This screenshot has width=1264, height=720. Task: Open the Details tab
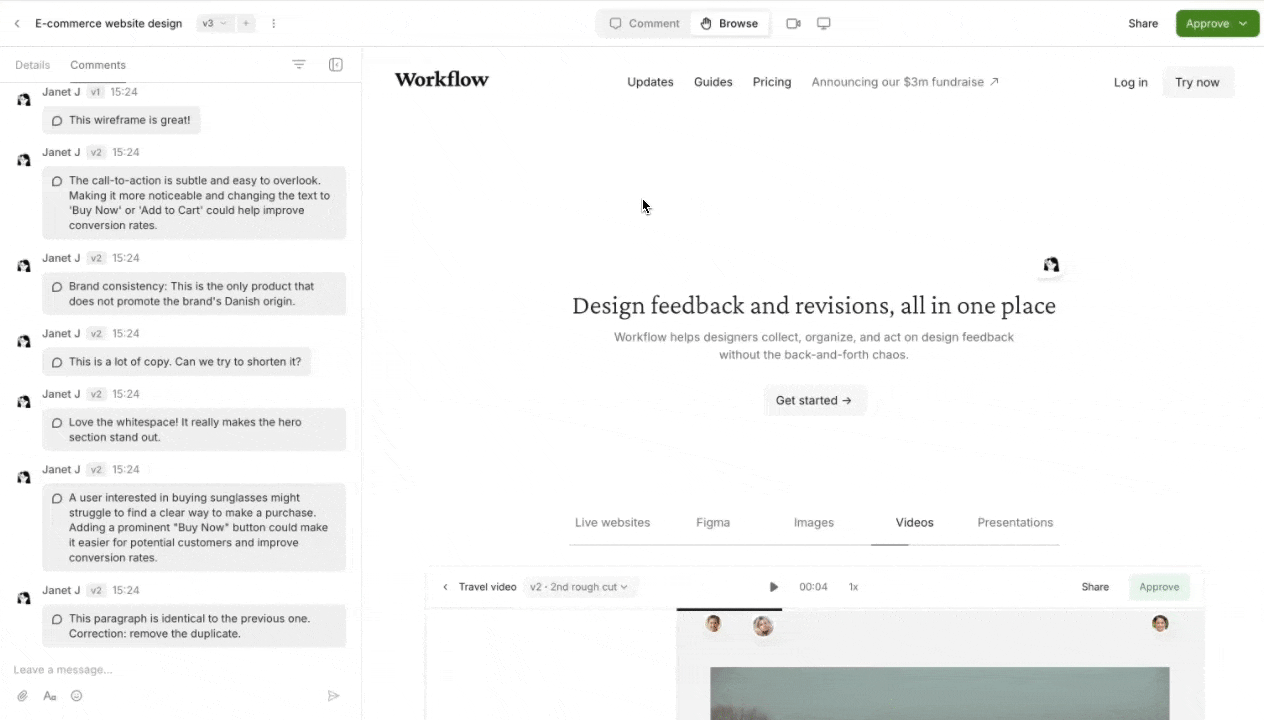32,65
